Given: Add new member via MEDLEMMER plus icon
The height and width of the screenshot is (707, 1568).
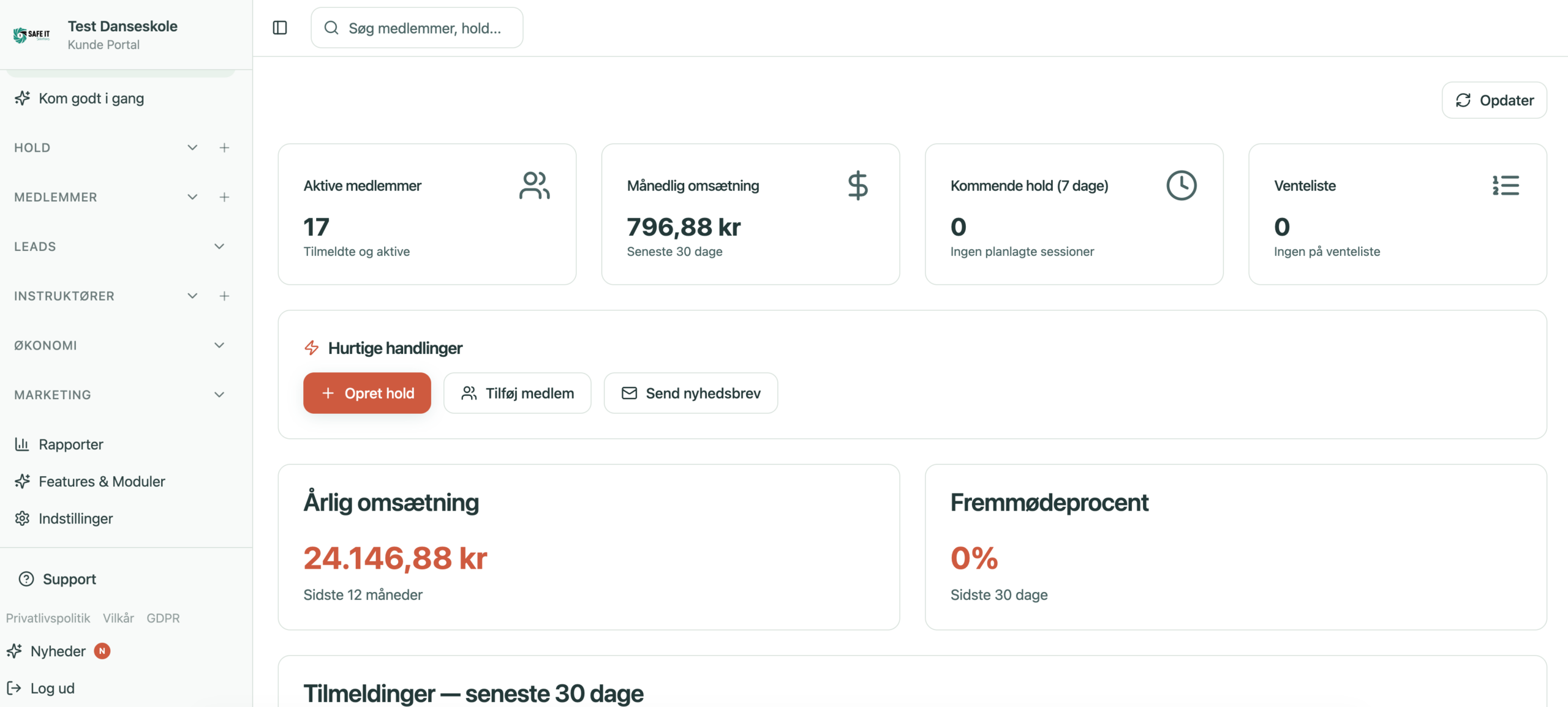Looking at the screenshot, I should click(224, 197).
